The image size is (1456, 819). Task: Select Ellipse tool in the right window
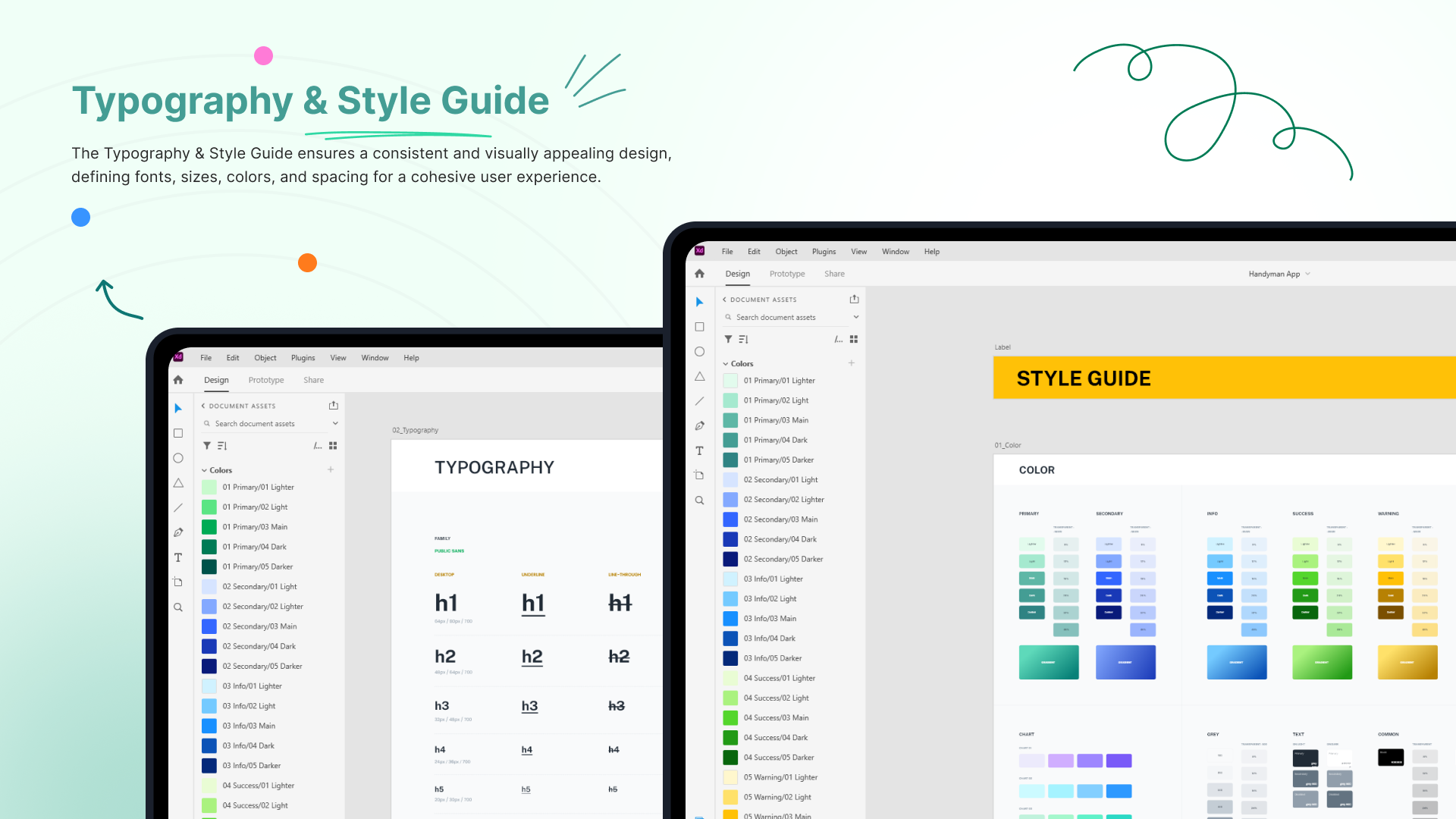point(699,352)
